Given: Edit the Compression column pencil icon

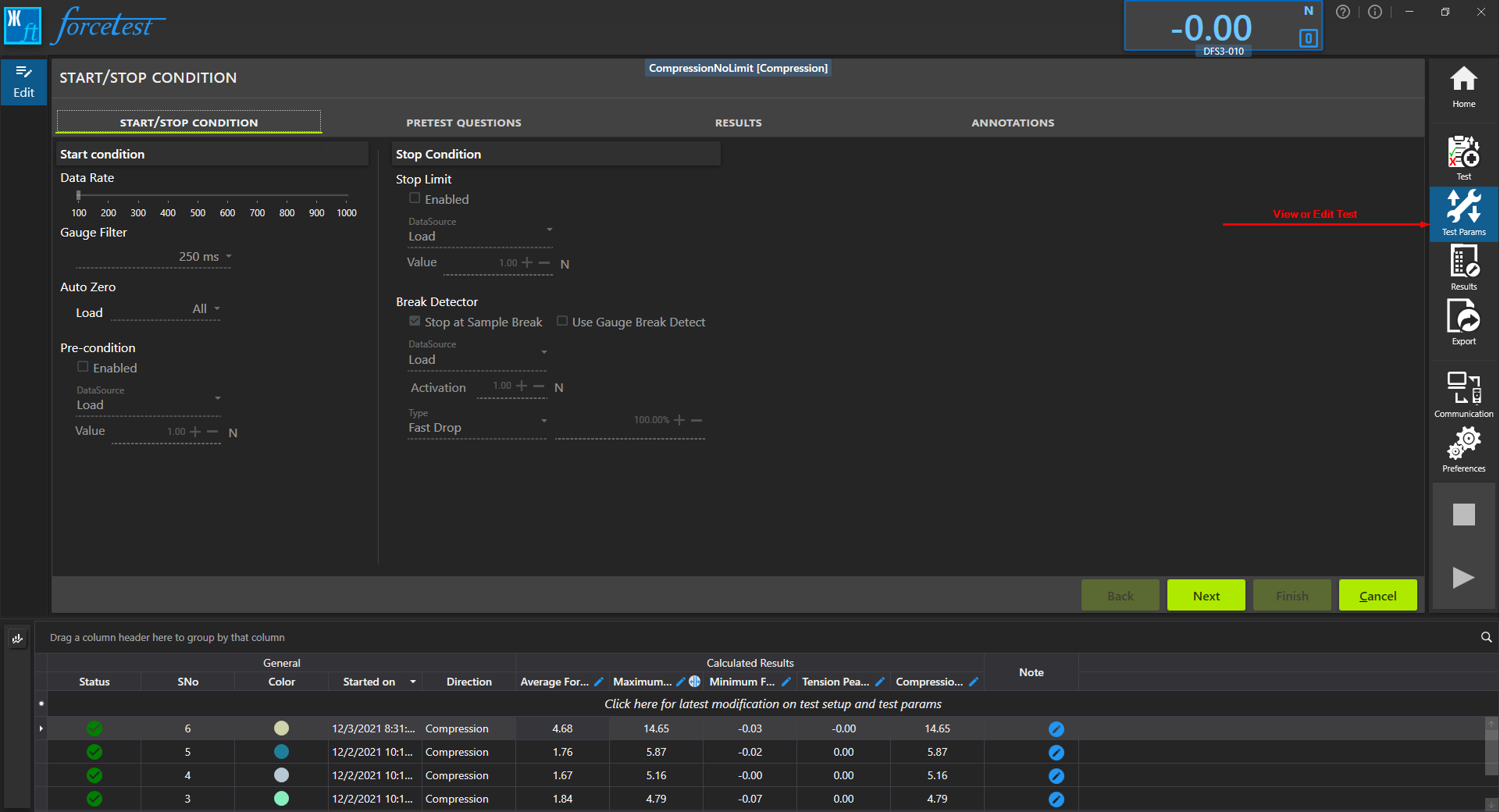Looking at the screenshot, I should coord(974,682).
